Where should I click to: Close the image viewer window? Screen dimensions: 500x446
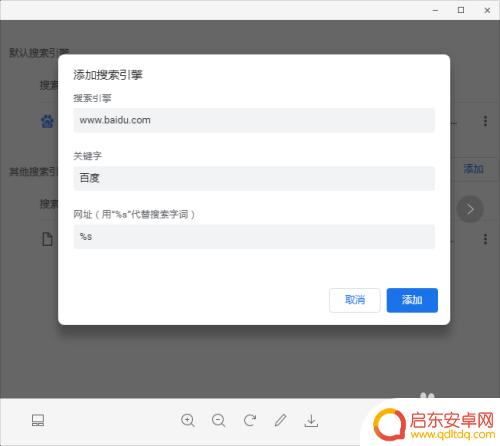pyautogui.click(x=487, y=10)
